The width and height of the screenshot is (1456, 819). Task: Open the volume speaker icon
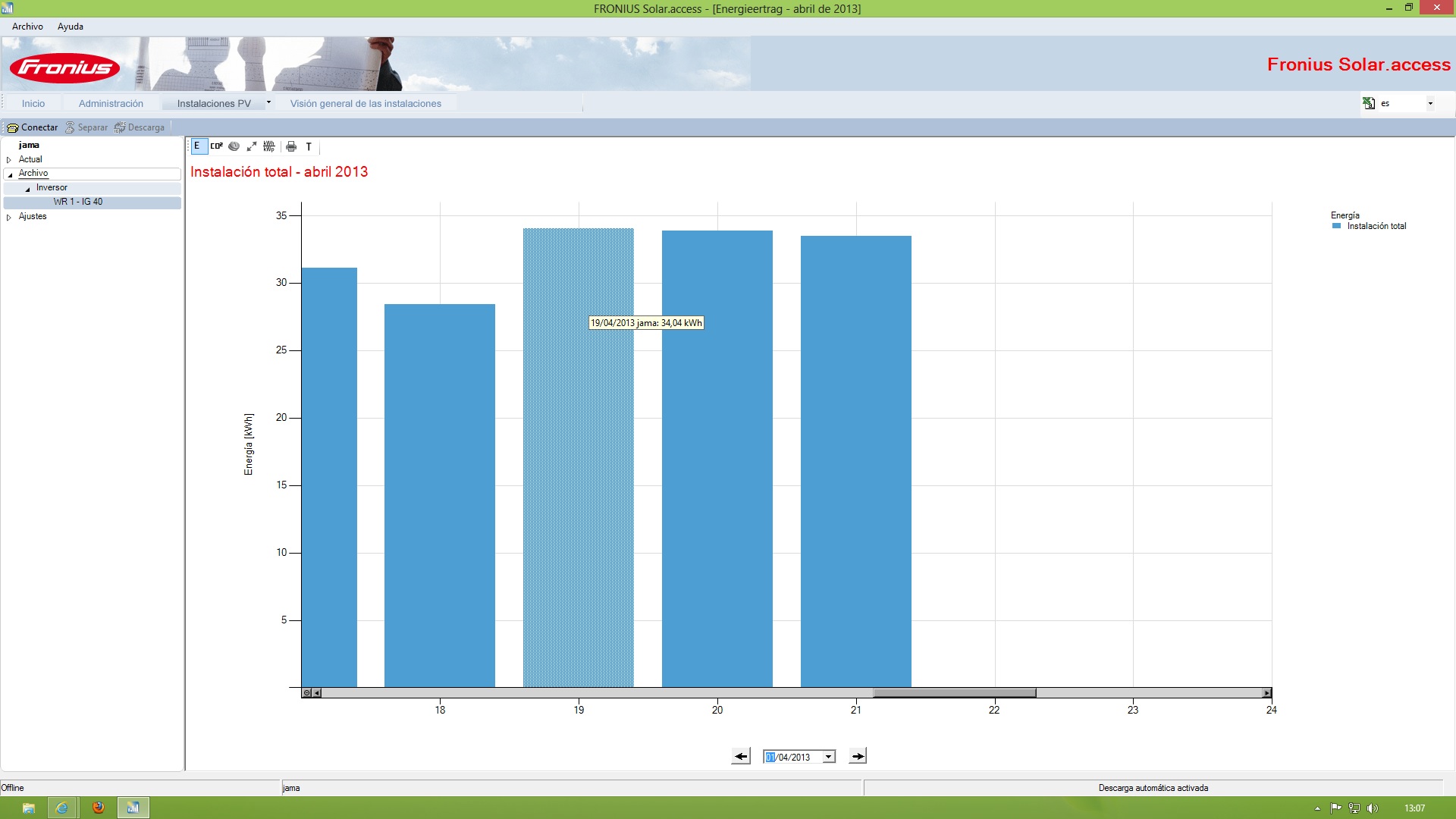(1373, 808)
